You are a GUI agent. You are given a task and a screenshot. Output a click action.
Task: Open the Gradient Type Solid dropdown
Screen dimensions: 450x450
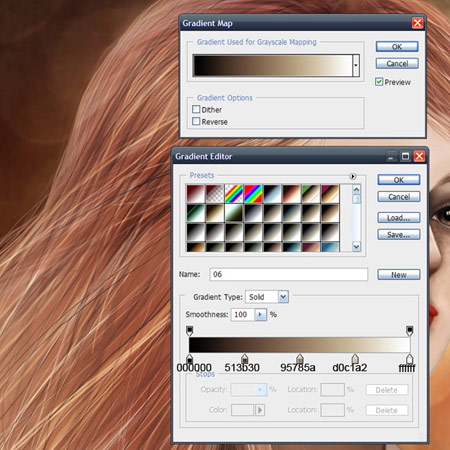(283, 296)
